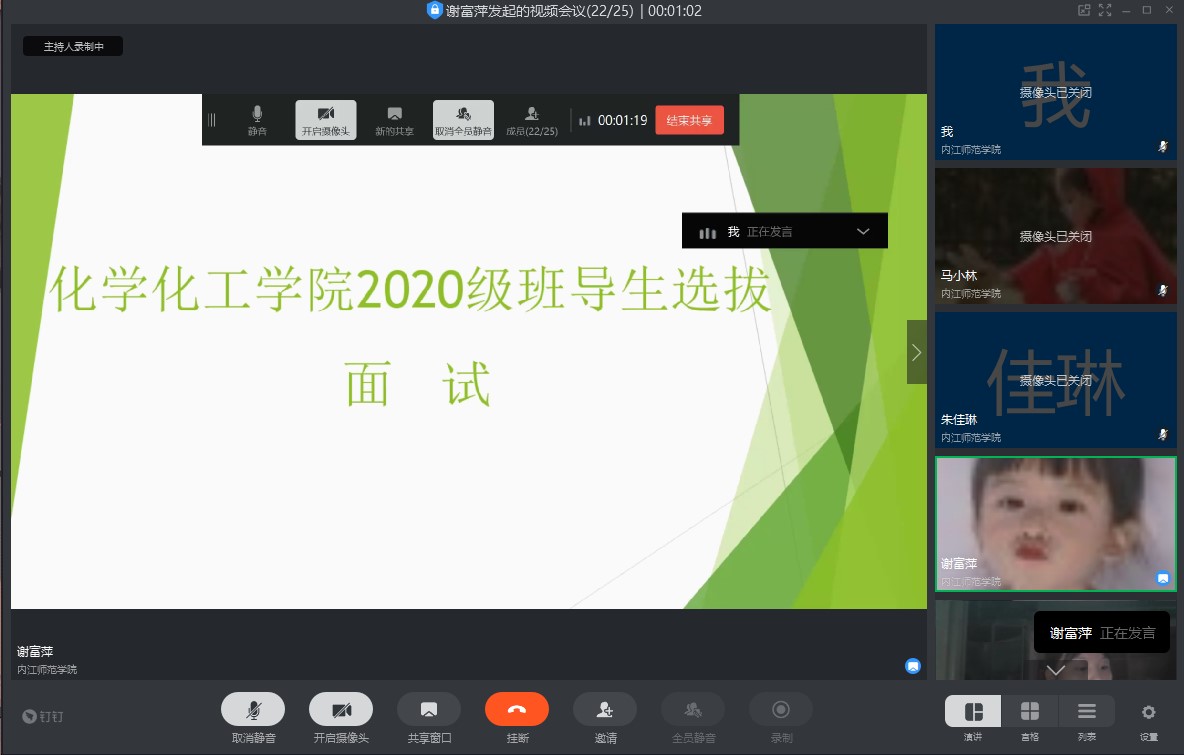Image resolution: width=1184 pixels, height=755 pixels.
Task: Open 成员(22/25) members list
Action: (x=532, y=119)
